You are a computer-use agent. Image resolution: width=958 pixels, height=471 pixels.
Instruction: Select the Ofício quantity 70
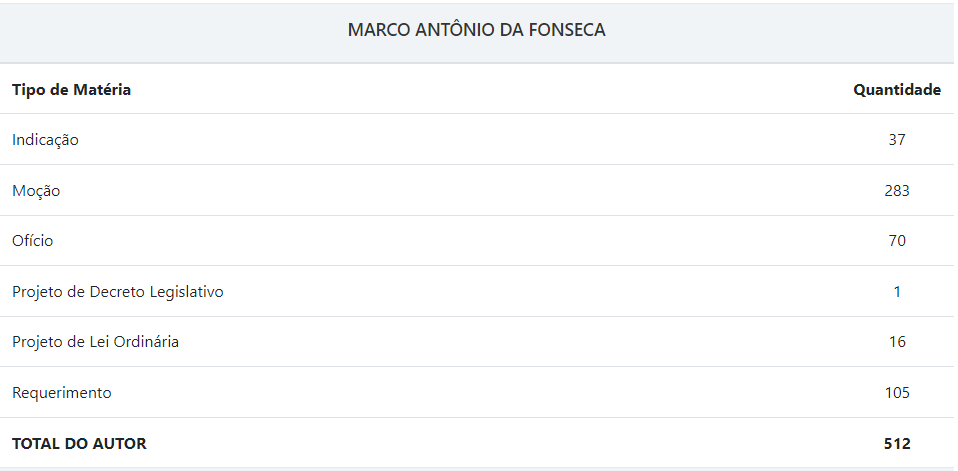(897, 241)
